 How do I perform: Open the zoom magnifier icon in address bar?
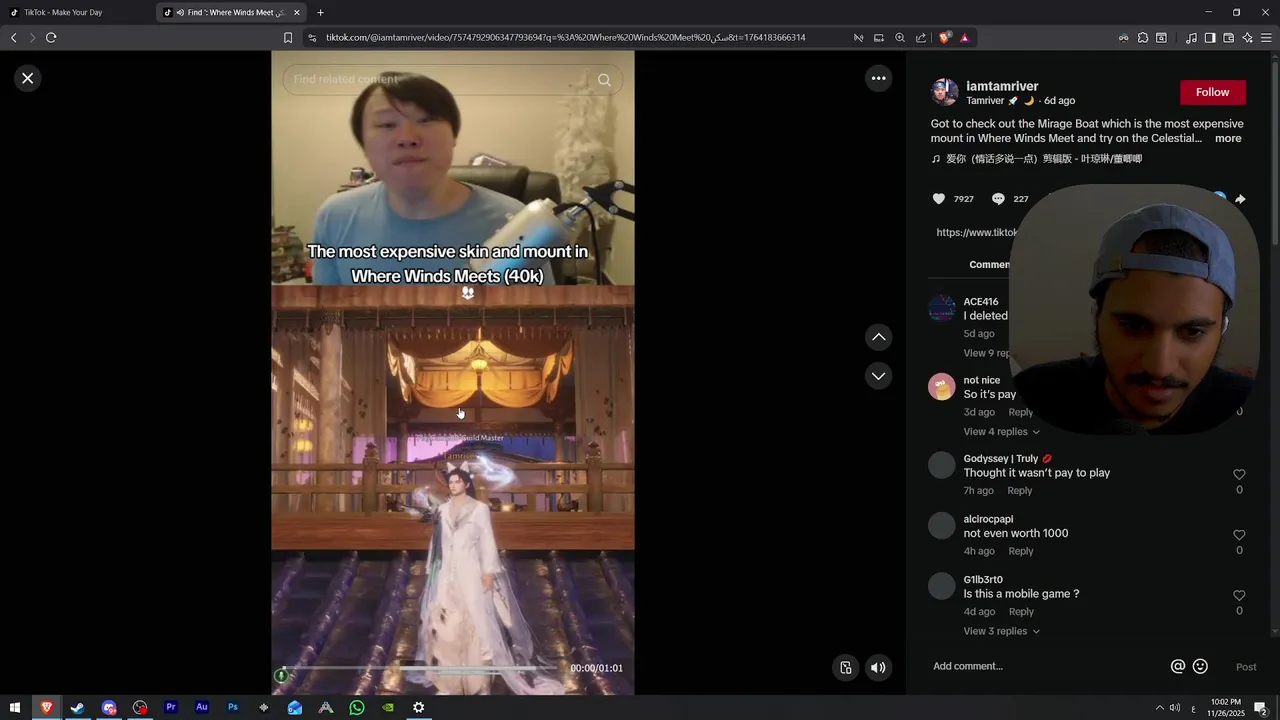(900, 37)
